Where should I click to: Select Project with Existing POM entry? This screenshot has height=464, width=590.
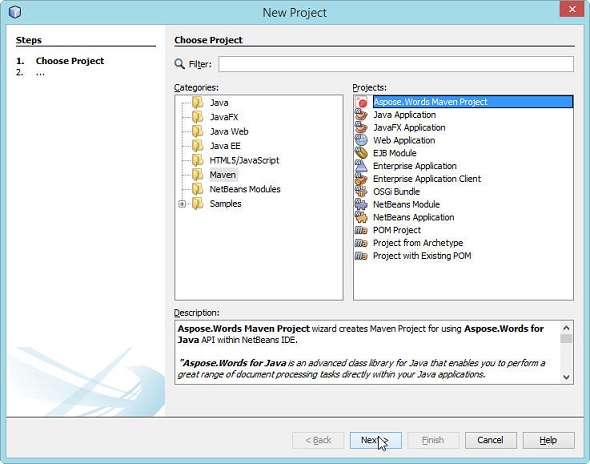tap(422, 256)
